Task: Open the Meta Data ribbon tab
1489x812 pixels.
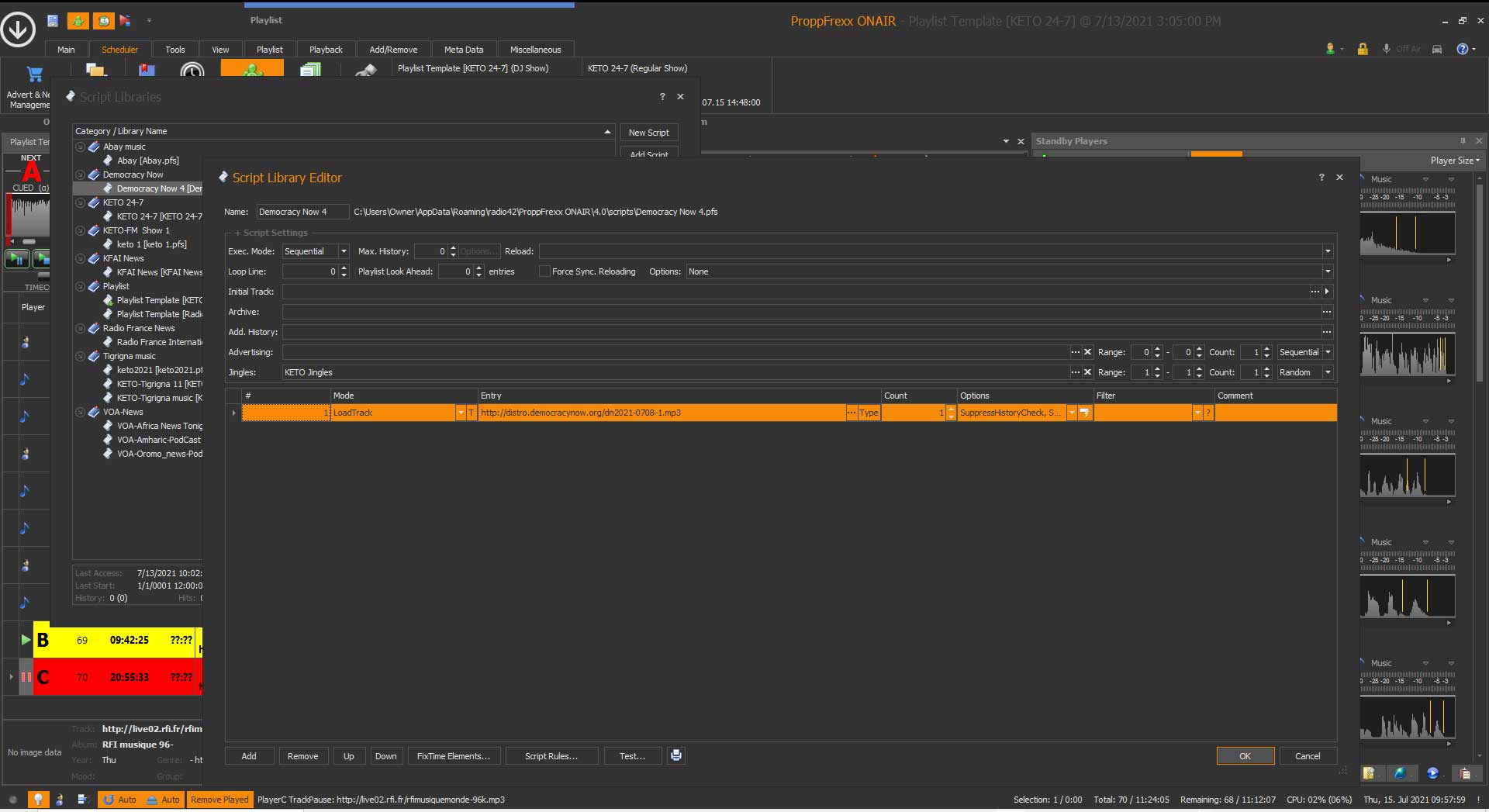Action: 463,50
